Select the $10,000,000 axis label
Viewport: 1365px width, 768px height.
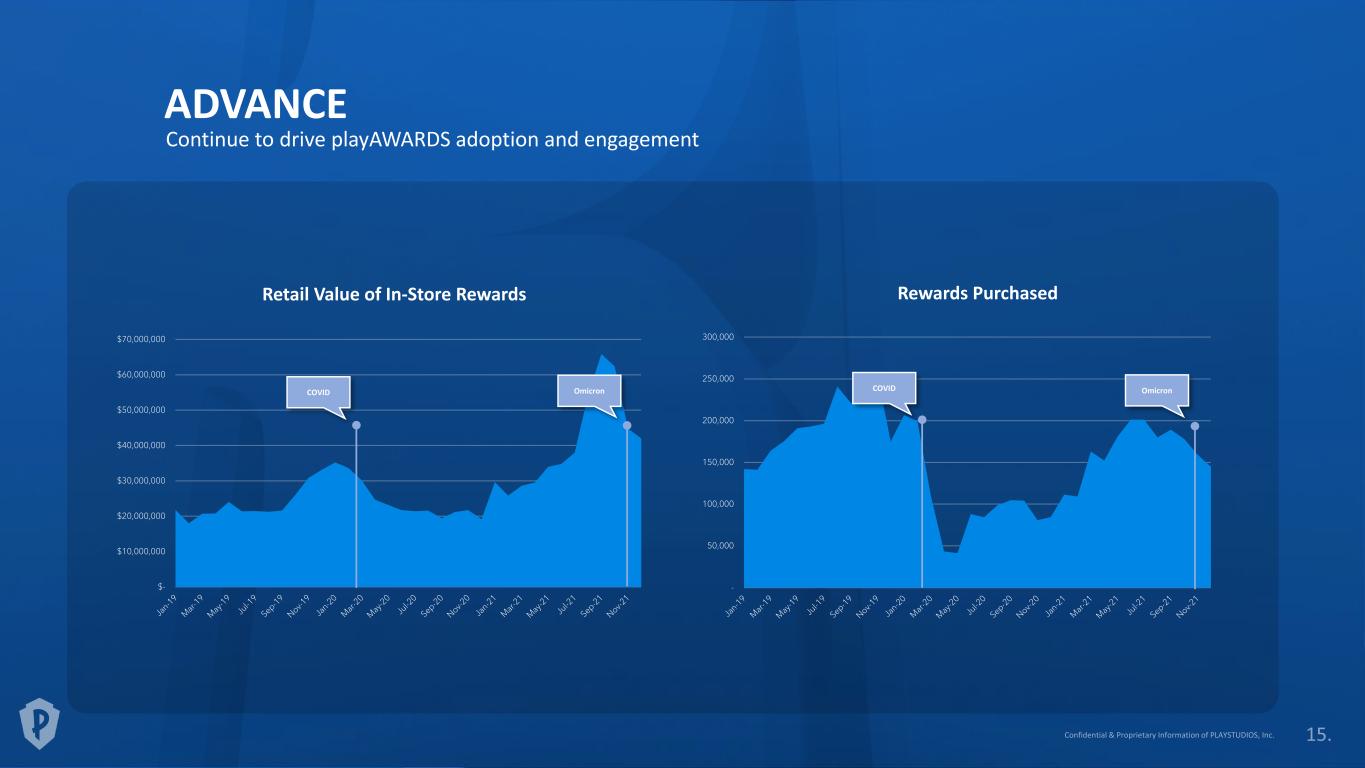pyautogui.click(x=141, y=551)
